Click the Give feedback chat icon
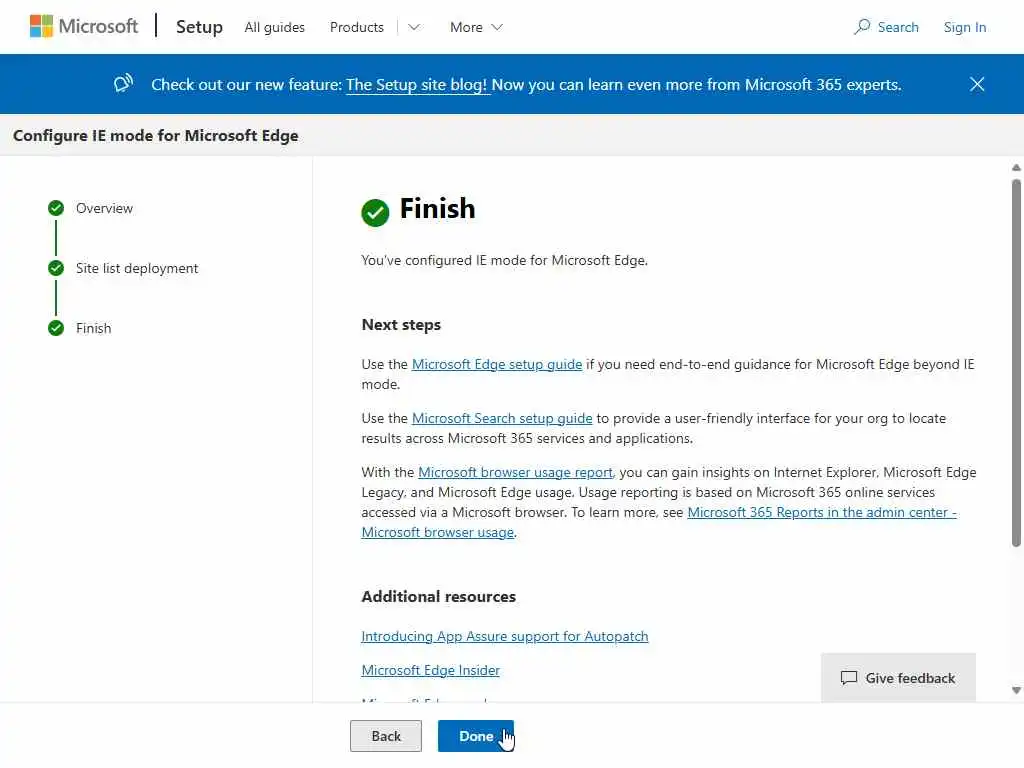This screenshot has width=1024, height=768. tap(849, 678)
